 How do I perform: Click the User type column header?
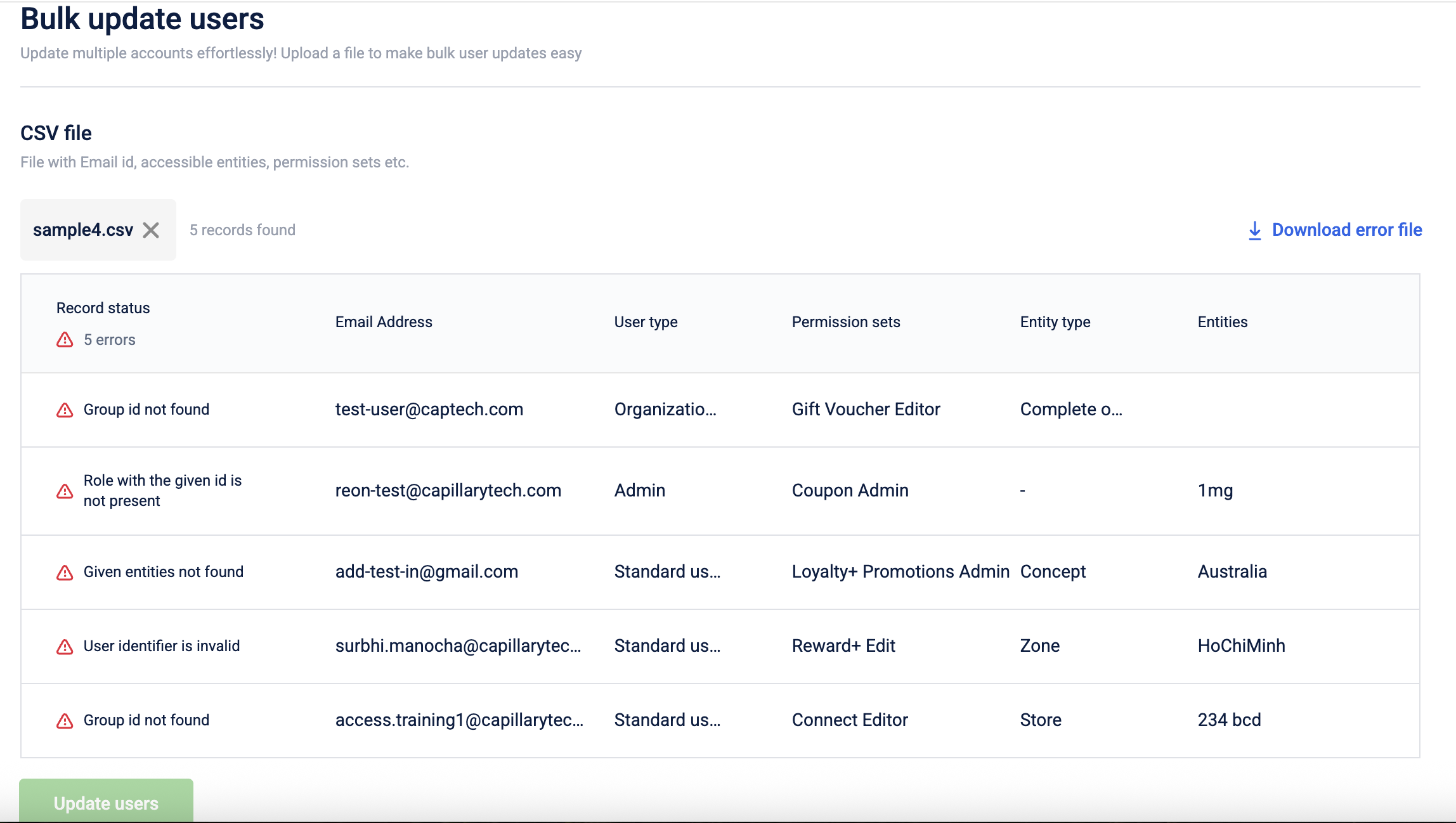[646, 322]
